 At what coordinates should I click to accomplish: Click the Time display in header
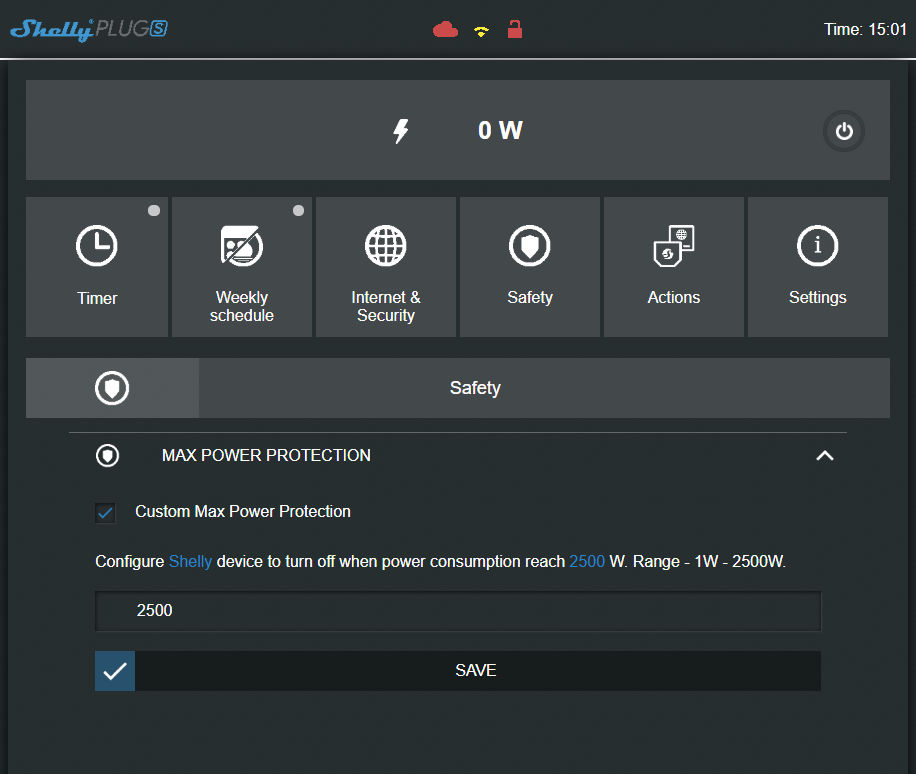865,30
